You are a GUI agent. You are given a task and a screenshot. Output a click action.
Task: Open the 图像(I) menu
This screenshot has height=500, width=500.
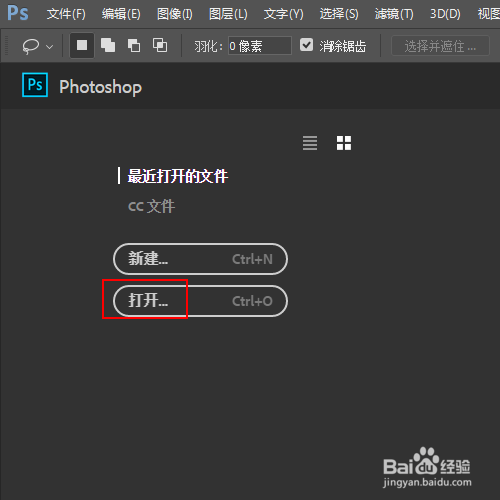175,14
